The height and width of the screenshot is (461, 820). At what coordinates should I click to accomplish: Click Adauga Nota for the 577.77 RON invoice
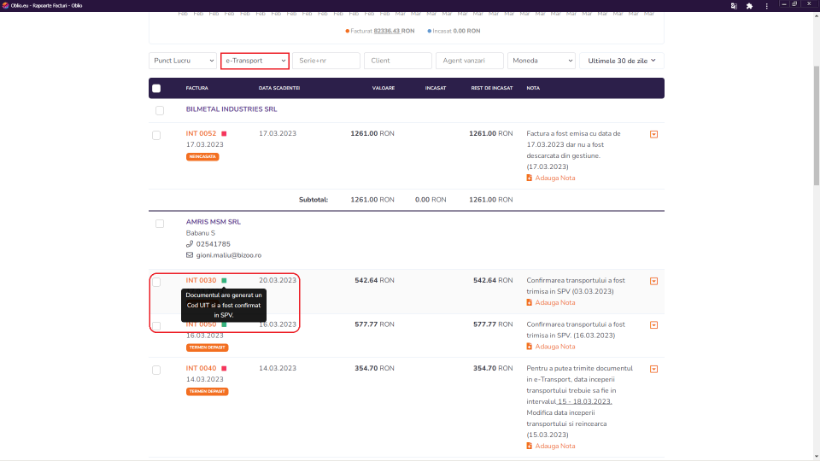click(x=555, y=347)
